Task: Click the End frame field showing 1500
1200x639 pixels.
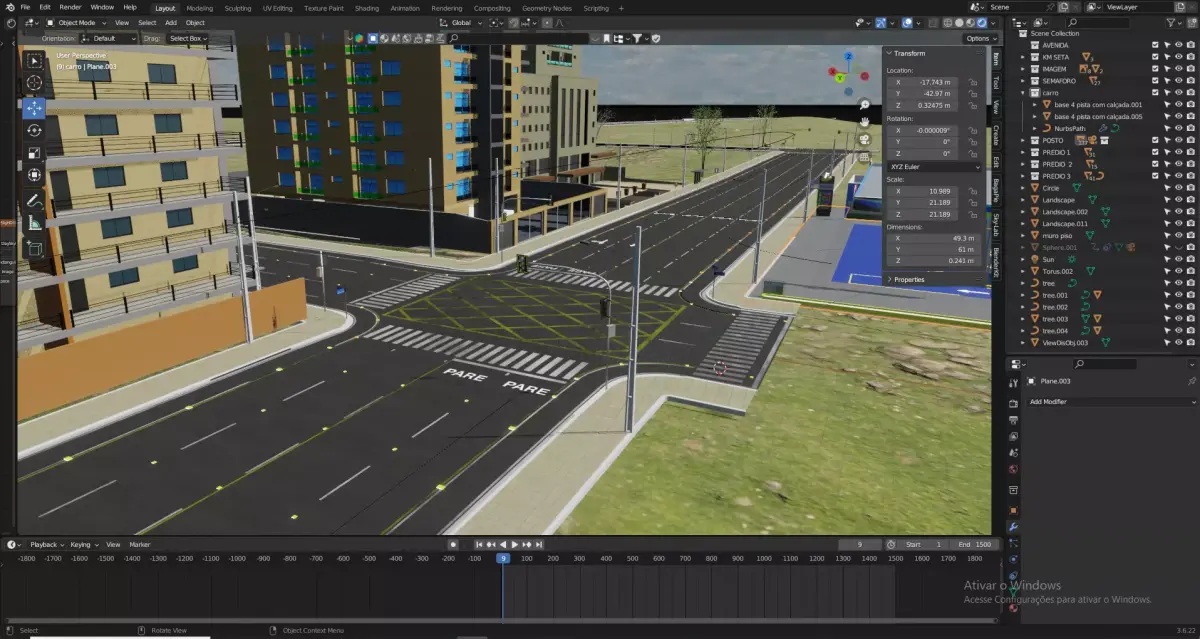Action: [976, 545]
